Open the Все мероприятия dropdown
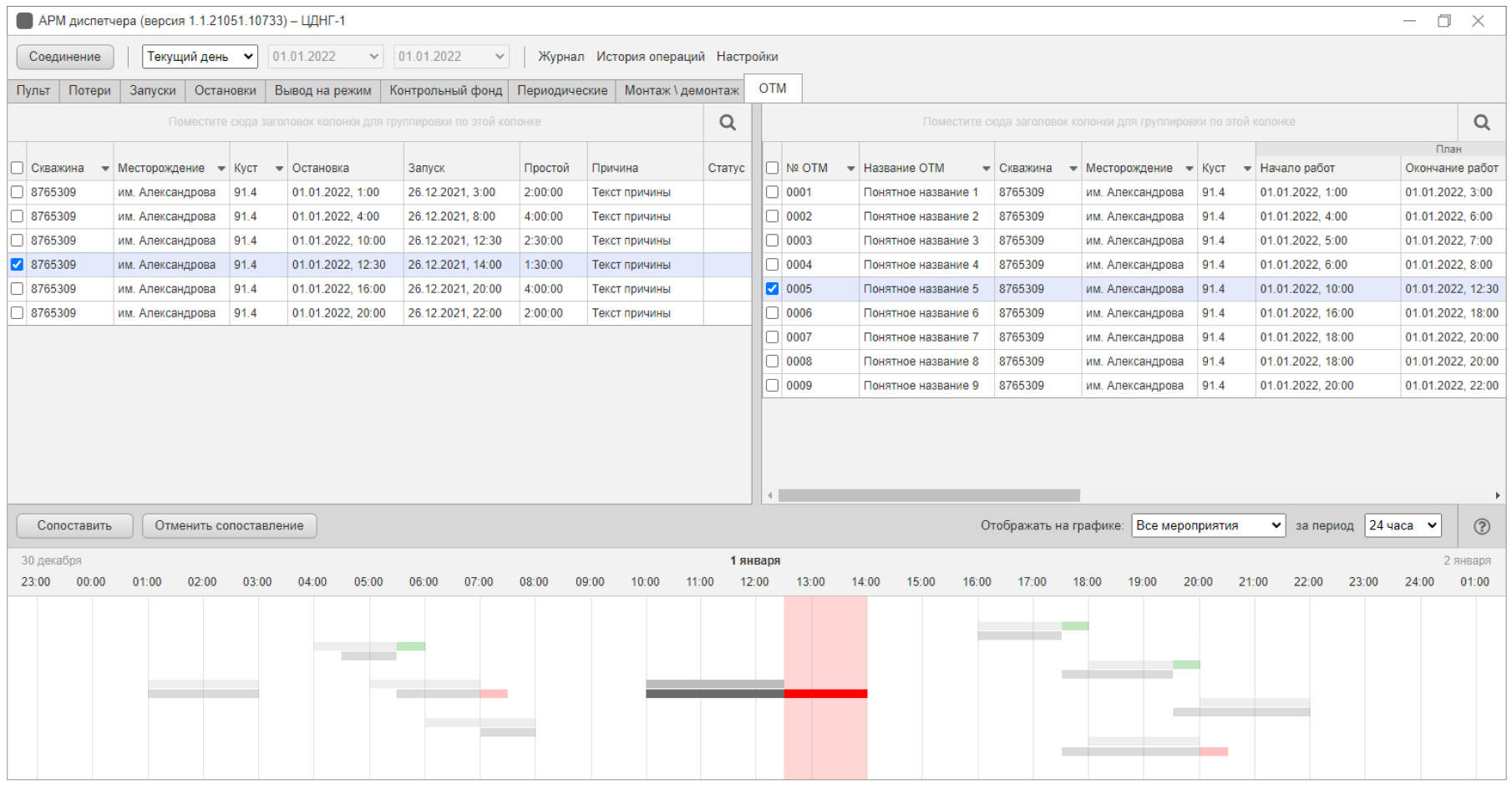The image size is (1512, 790). (1207, 525)
